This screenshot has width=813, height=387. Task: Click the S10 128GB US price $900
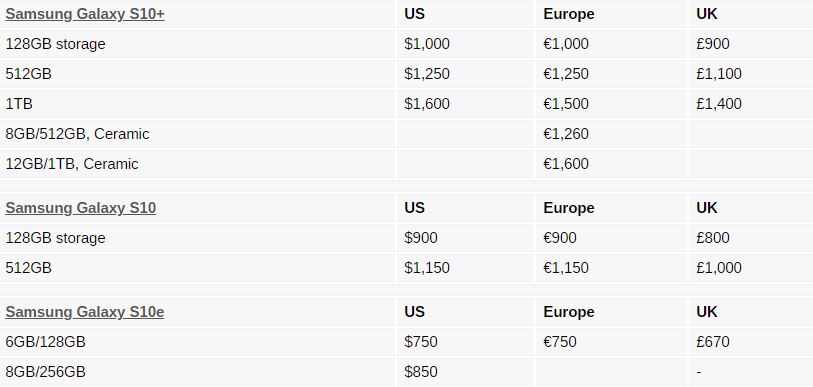[420, 238]
